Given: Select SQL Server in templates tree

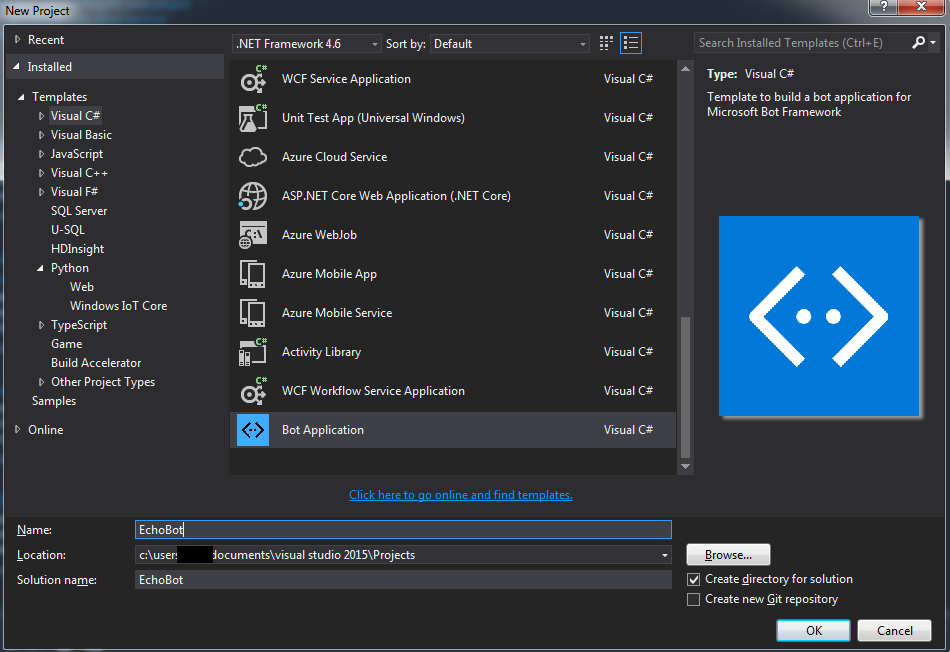Looking at the screenshot, I should click(x=79, y=211).
